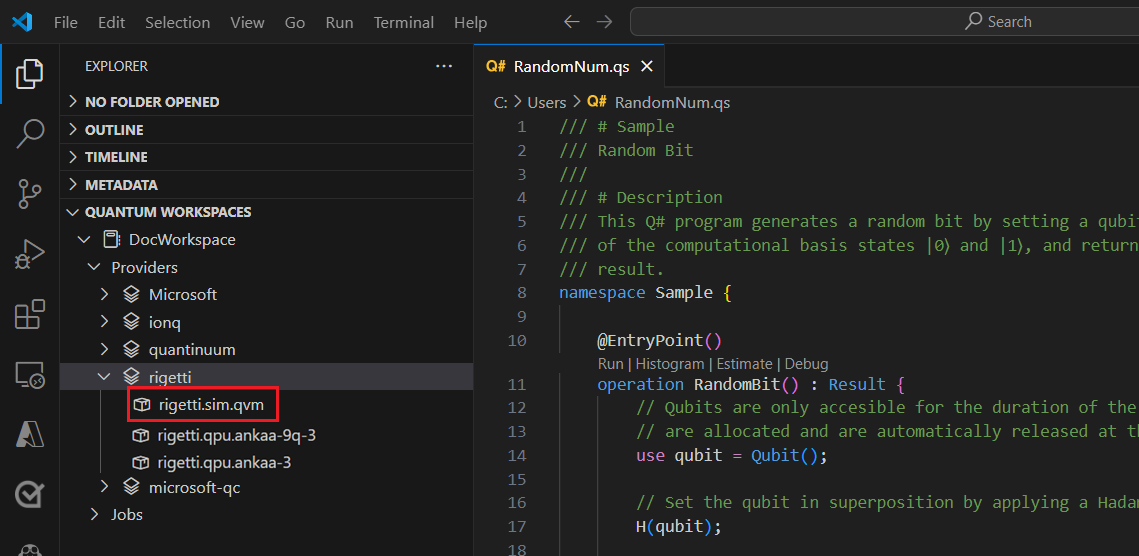Expand the ionq provider chevron
Screen dimensions: 1139x556
pos(105,322)
